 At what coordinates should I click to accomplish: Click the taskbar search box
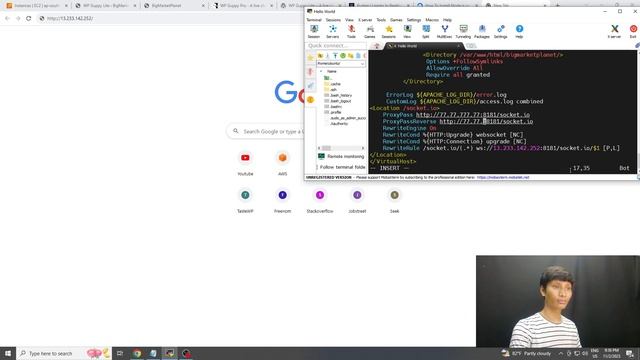pos(64,353)
